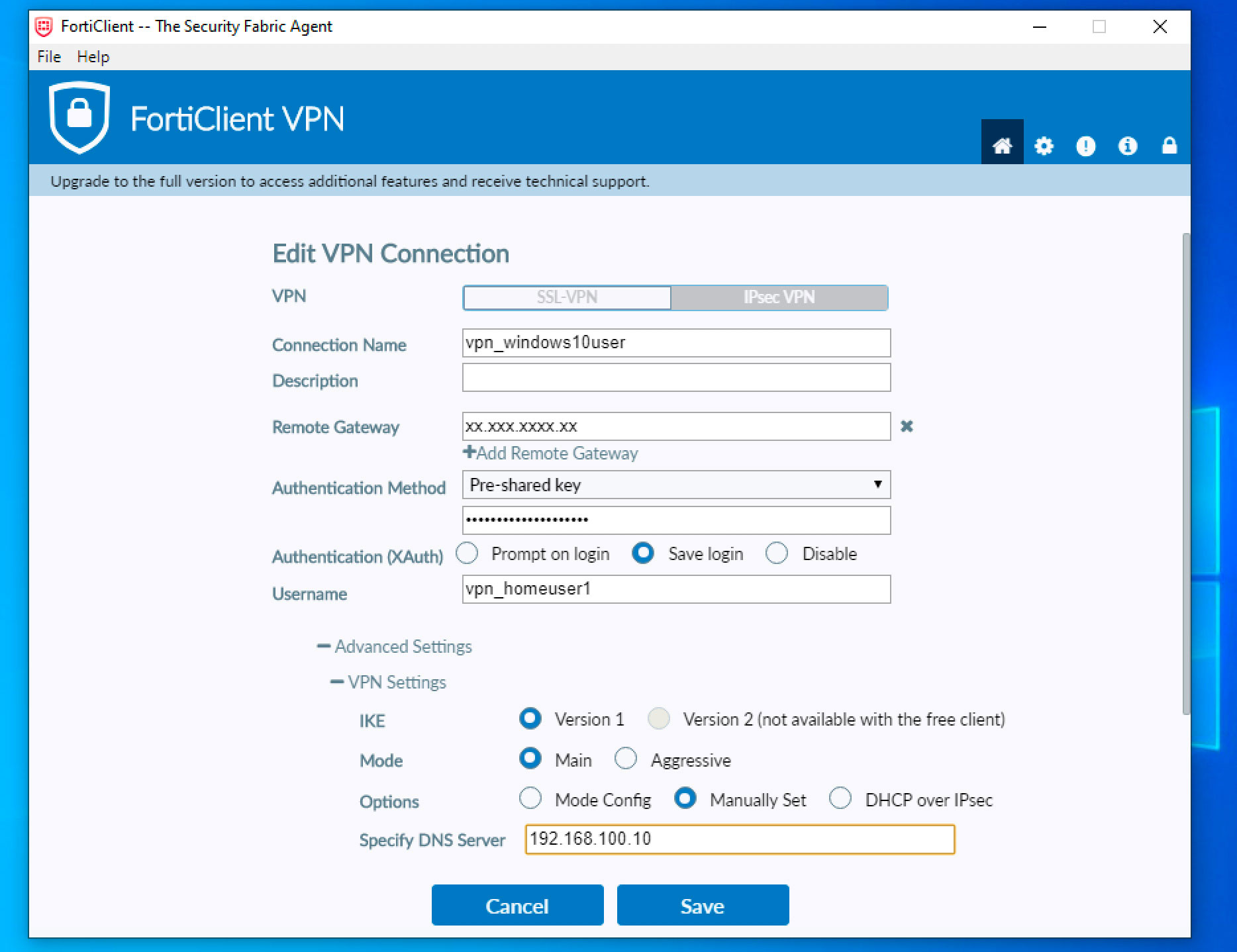
Task: Collapse the VPN Settings section
Action: tap(388, 682)
